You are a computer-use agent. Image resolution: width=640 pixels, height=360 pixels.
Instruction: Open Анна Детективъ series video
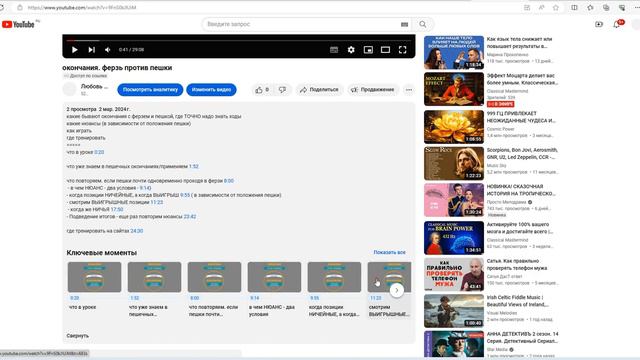[x=454, y=345]
